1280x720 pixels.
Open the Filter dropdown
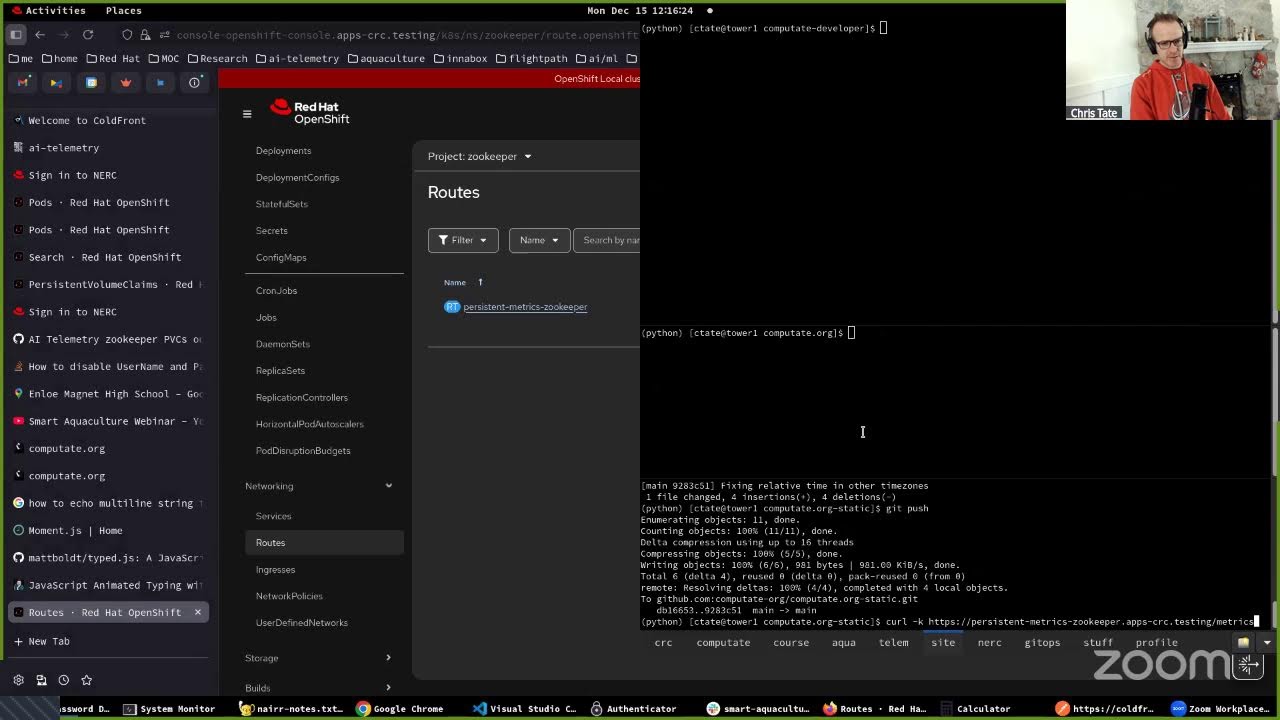pos(463,240)
